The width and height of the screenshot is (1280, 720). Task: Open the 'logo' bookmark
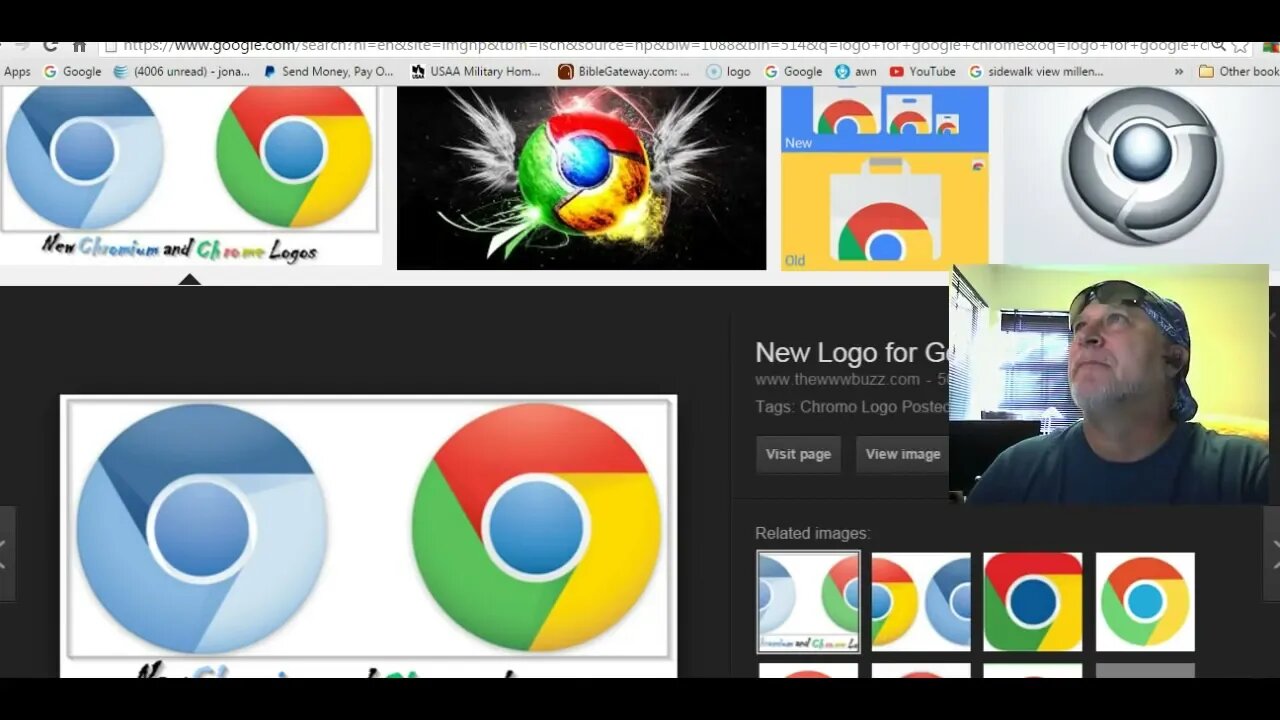click(729, 72)
